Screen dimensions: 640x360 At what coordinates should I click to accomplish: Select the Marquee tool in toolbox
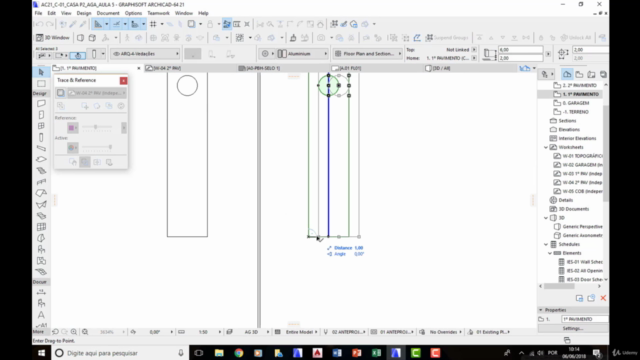pyautogui.click(x=41, y=84)
